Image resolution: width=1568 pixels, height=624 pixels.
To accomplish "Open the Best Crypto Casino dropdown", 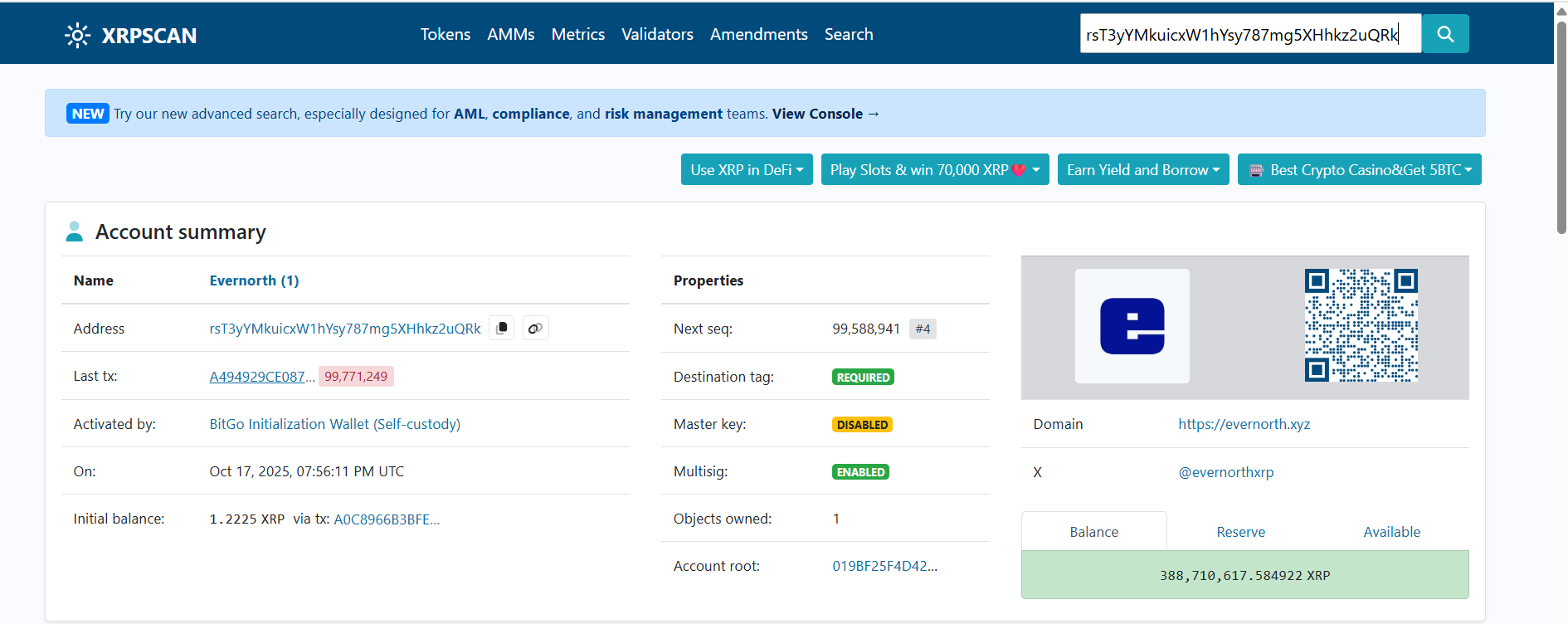I will (x=1359, y=170).
